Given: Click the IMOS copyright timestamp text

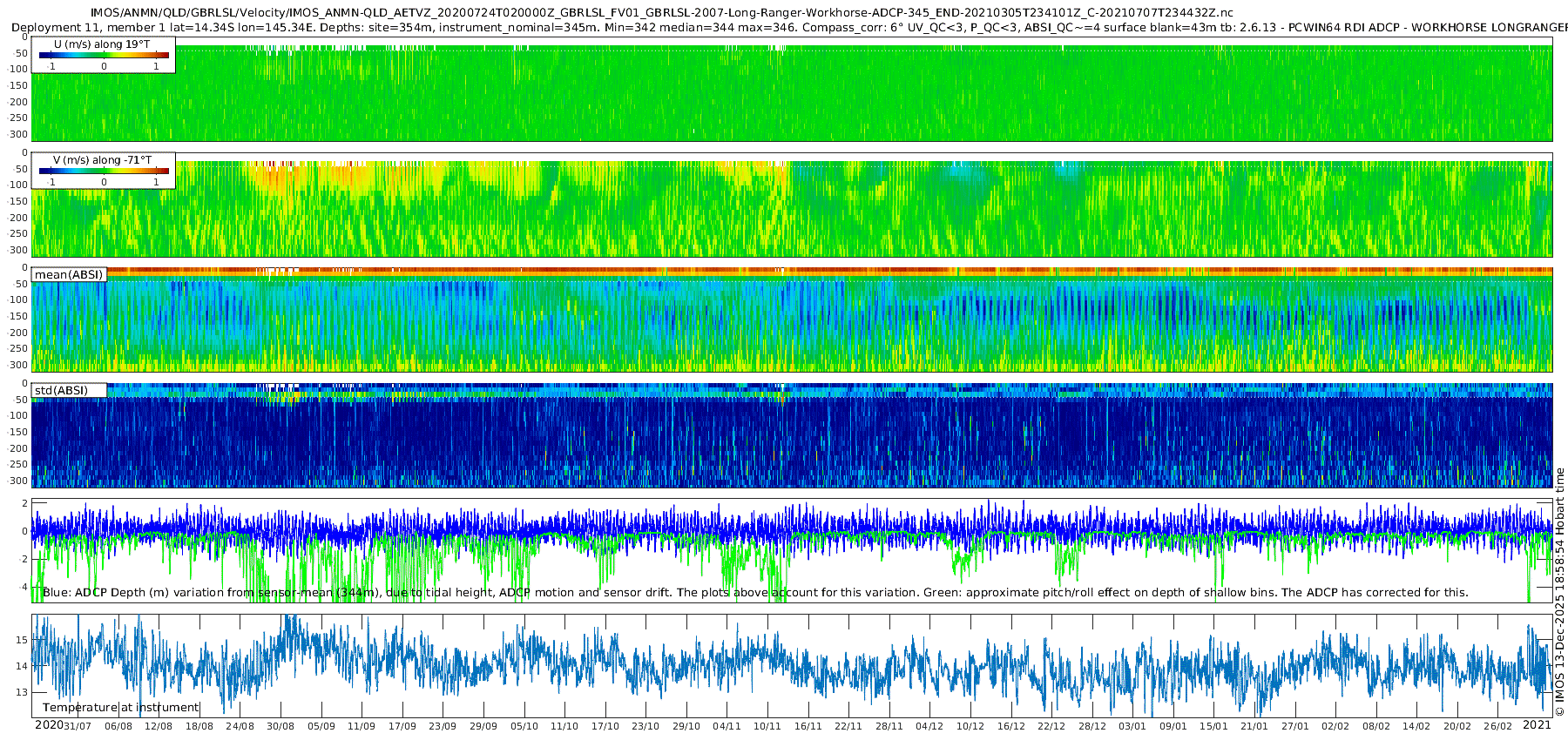Looking at the screenshot, I should [1559, 592].
